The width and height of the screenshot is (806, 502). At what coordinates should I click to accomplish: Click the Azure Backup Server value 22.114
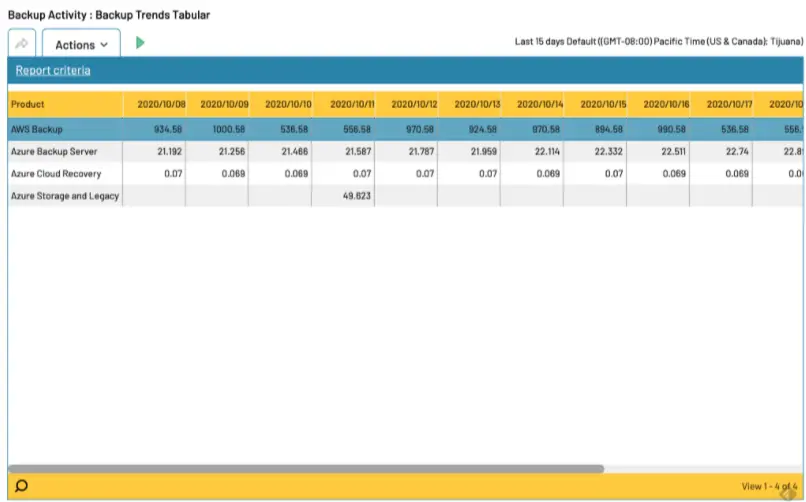pyautogui.click(x=547, y=152)
